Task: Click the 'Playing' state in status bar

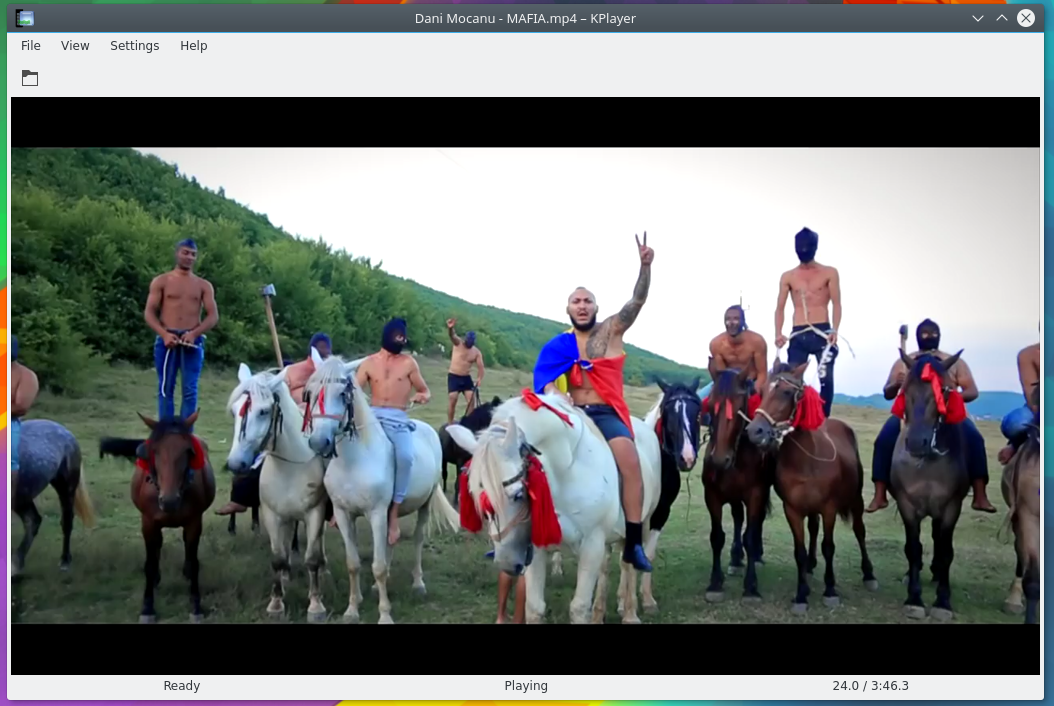Action: pyautogui.click(x=526, y=686)
